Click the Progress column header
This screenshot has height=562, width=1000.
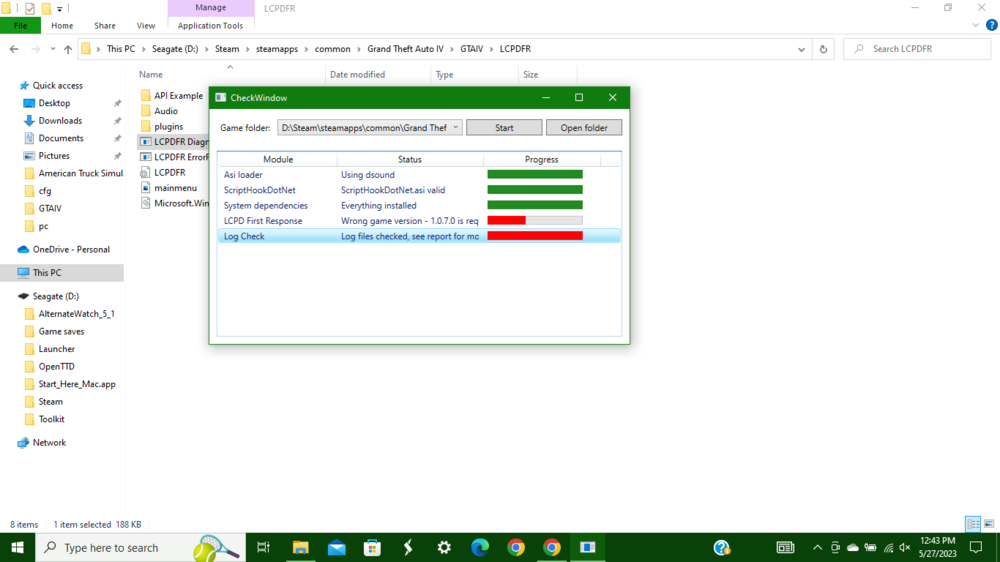click(541, 159)
